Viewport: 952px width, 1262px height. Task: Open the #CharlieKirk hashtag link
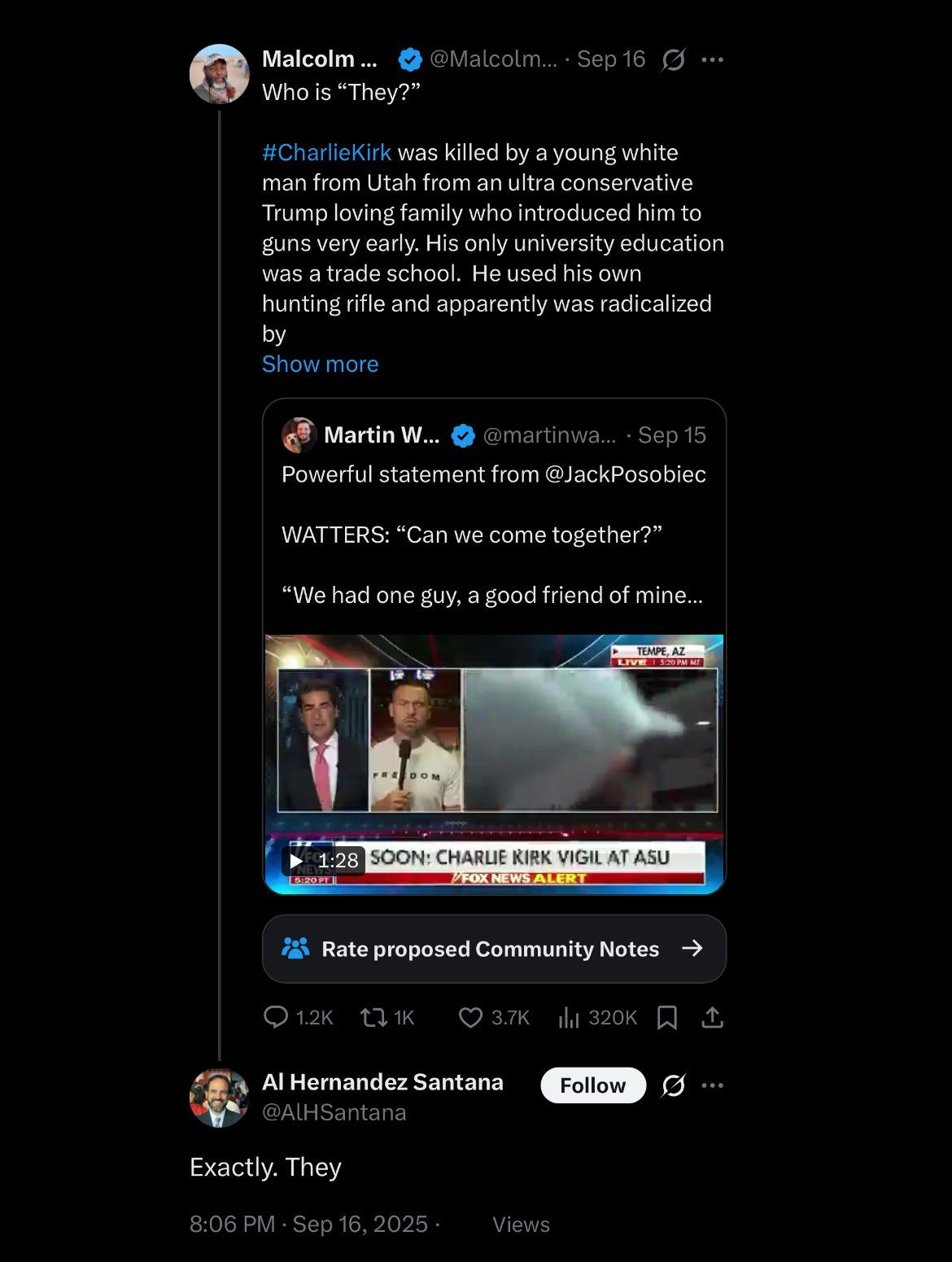(x=326, y=152)
